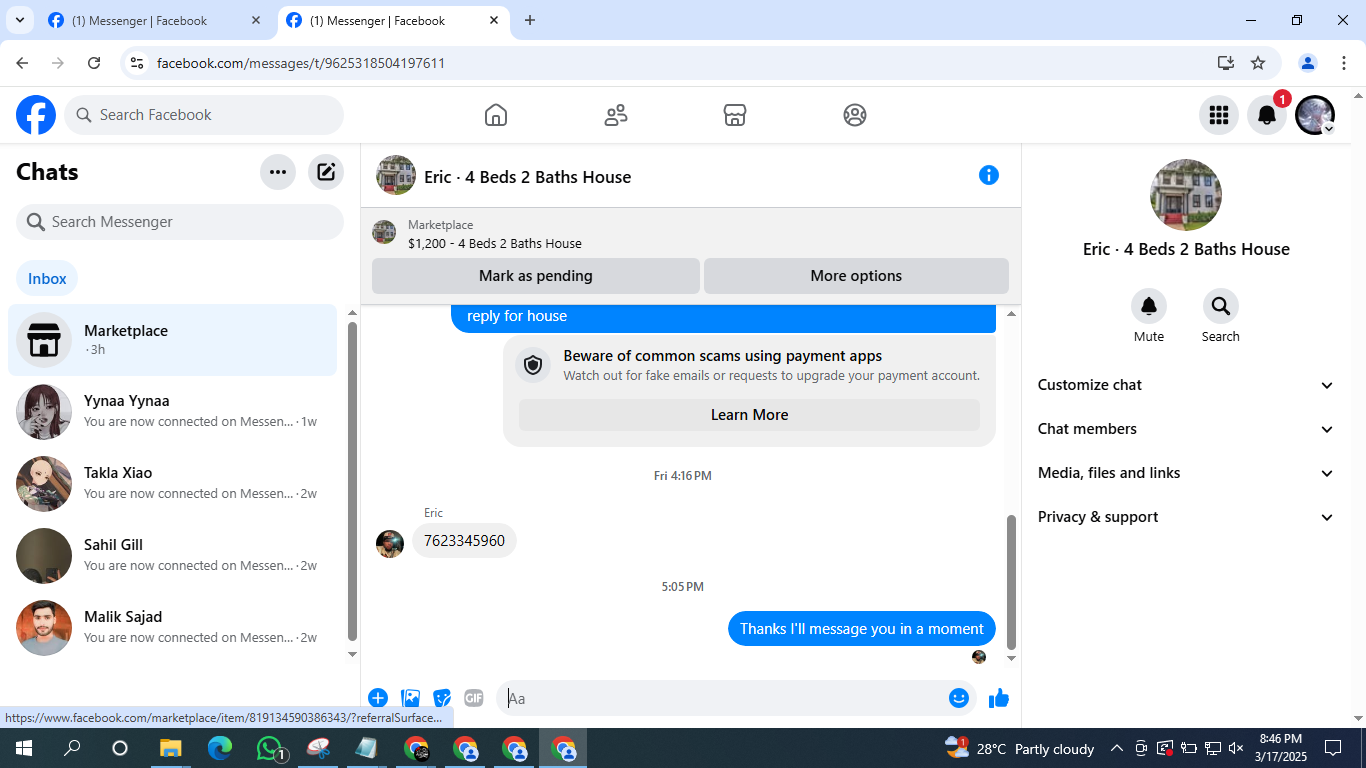Open the site information icon in address bar
The height and width of the screenshot is (768, 1366).
pos(138,63)
